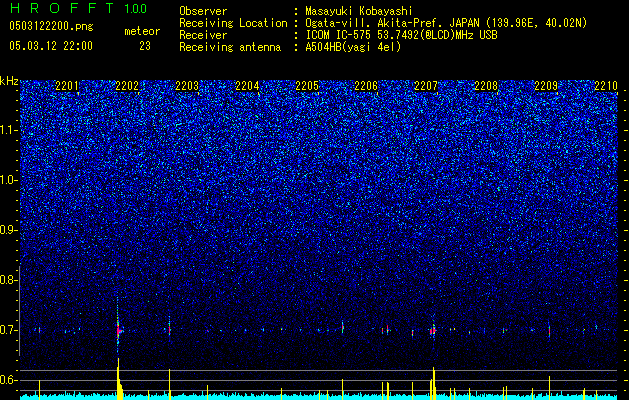Click the 2207 time marker
Image resolution: width=629 pixels, height=400 pixels.
426,86
